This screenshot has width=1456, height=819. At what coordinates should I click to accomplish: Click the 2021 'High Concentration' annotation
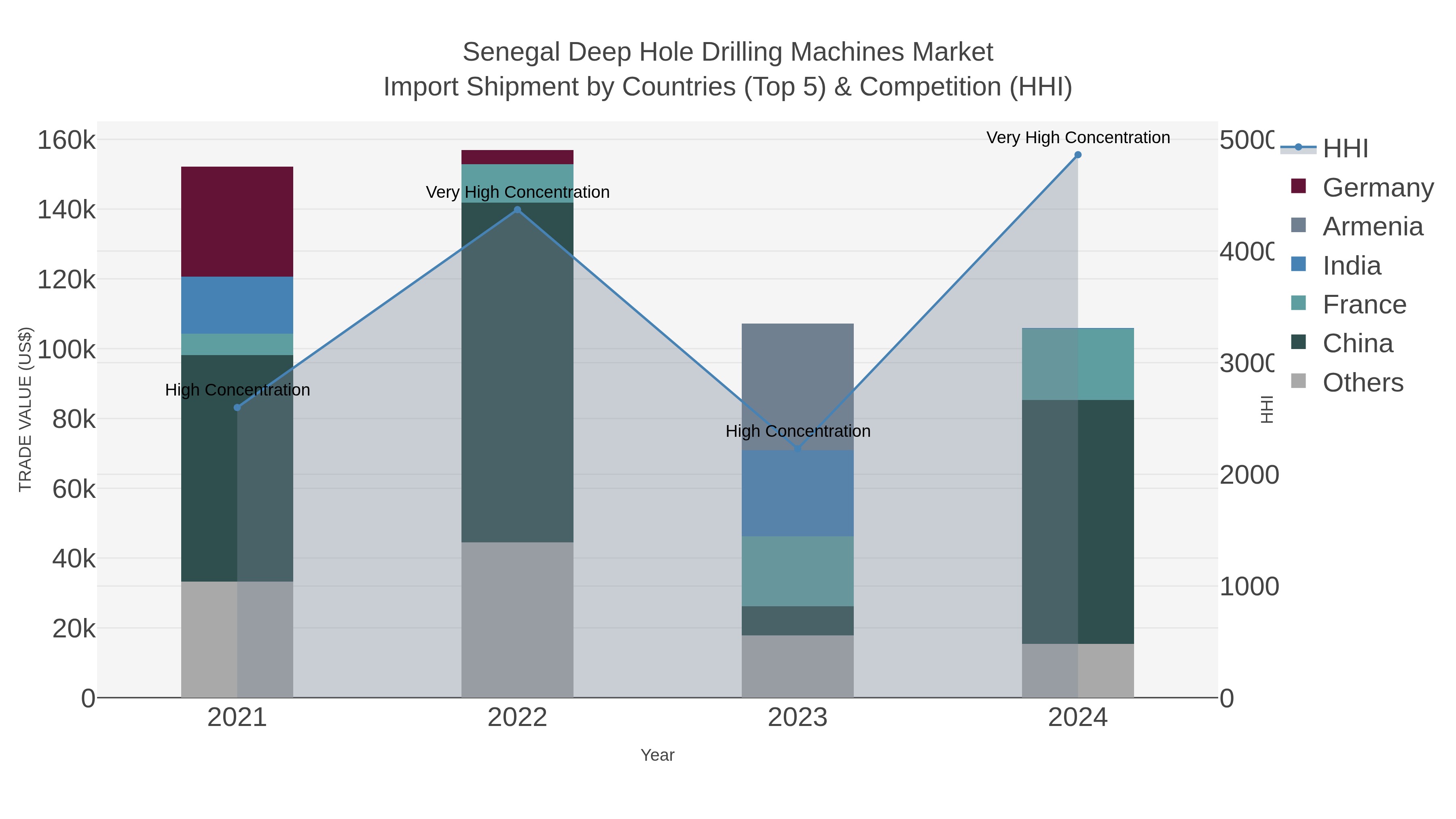click(237, 390)
